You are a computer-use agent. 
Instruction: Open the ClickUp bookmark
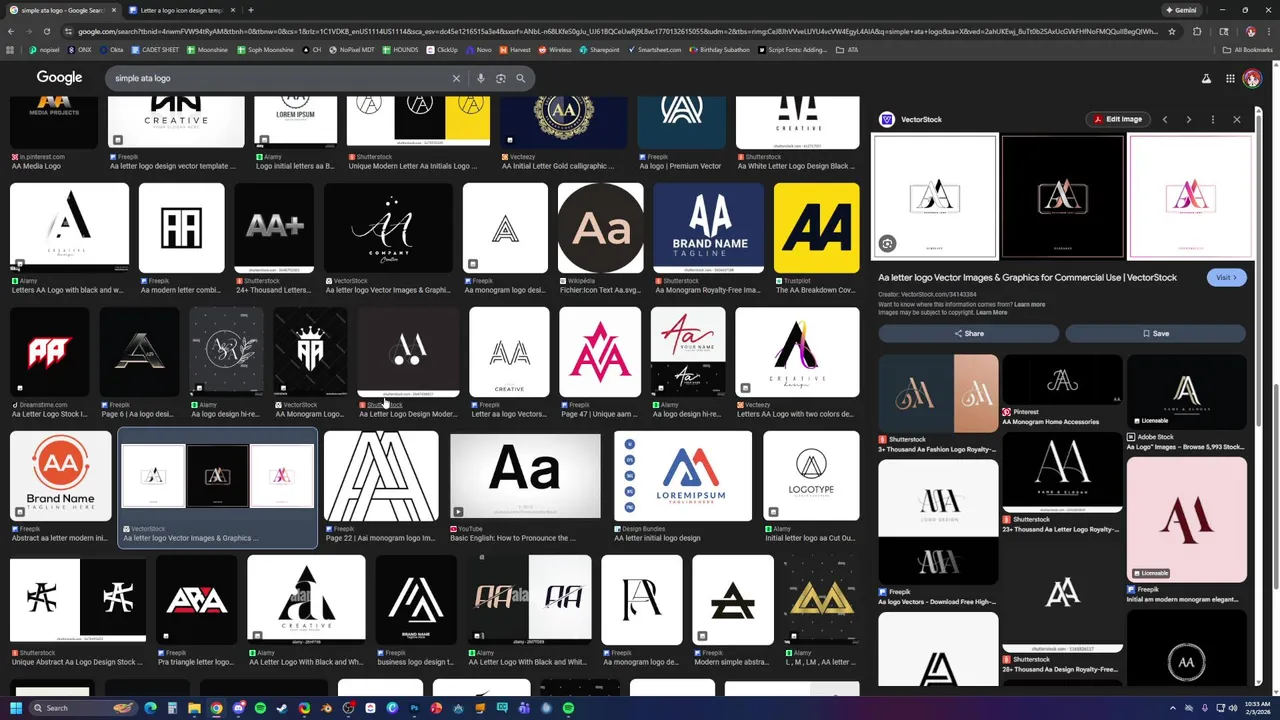(442, 50)
